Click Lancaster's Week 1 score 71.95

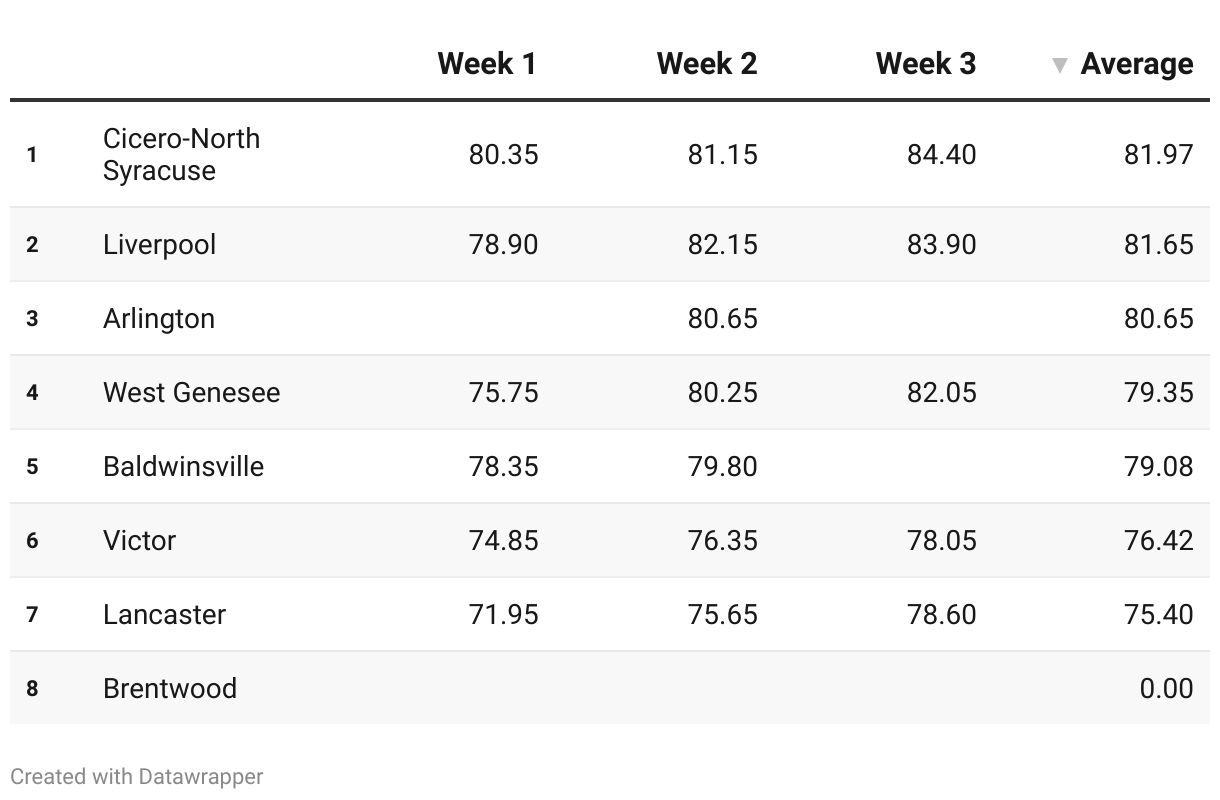tap(503, 615)
